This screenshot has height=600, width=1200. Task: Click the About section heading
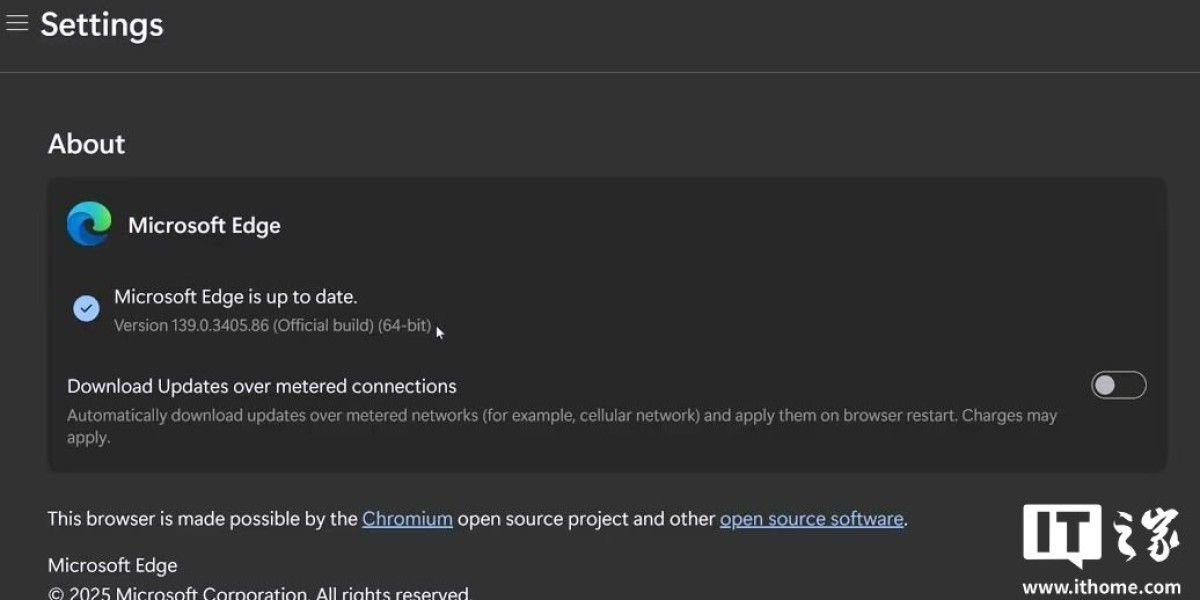tap(86, 144)
